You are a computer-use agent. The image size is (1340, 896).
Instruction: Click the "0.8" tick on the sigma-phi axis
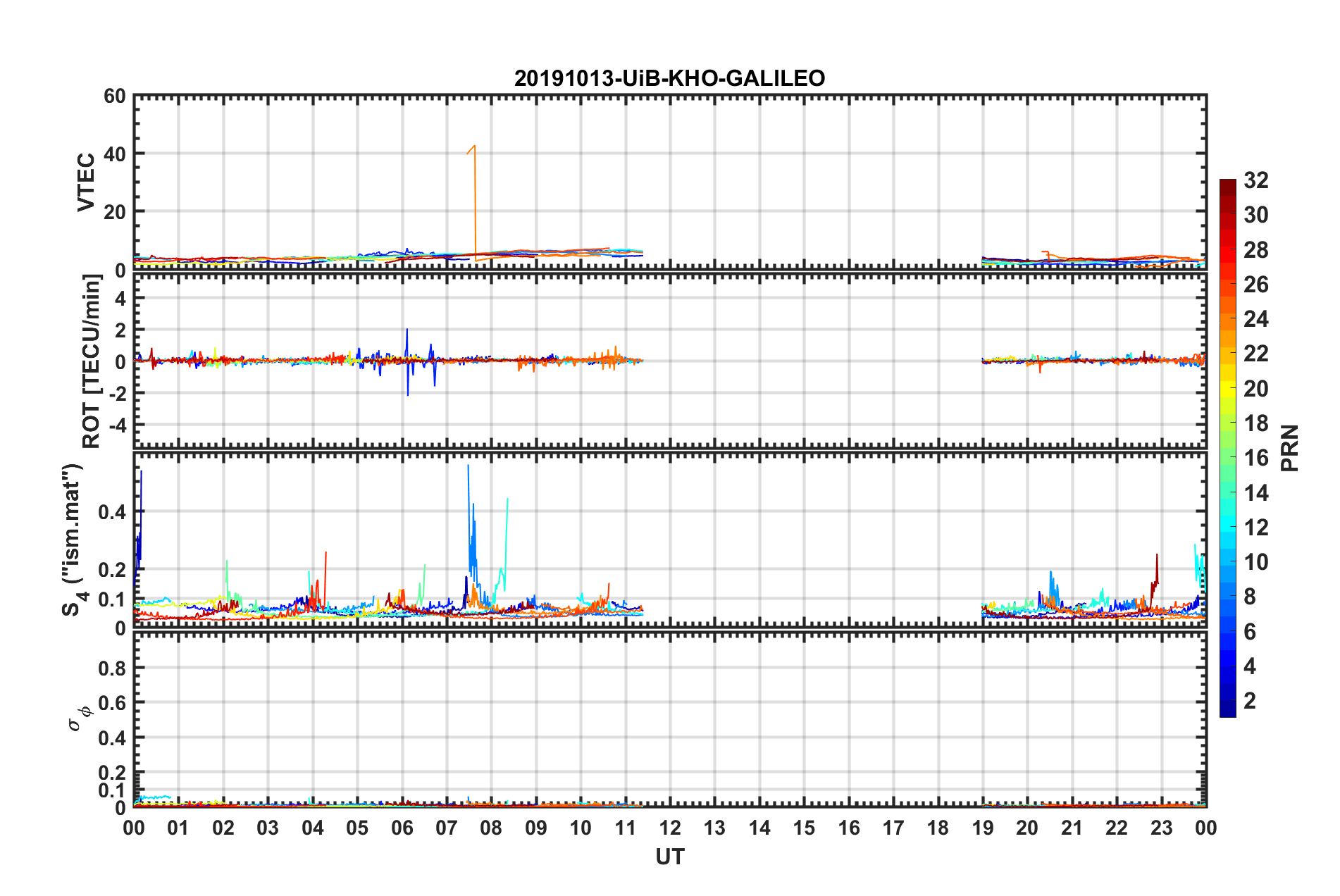[111, 668]
